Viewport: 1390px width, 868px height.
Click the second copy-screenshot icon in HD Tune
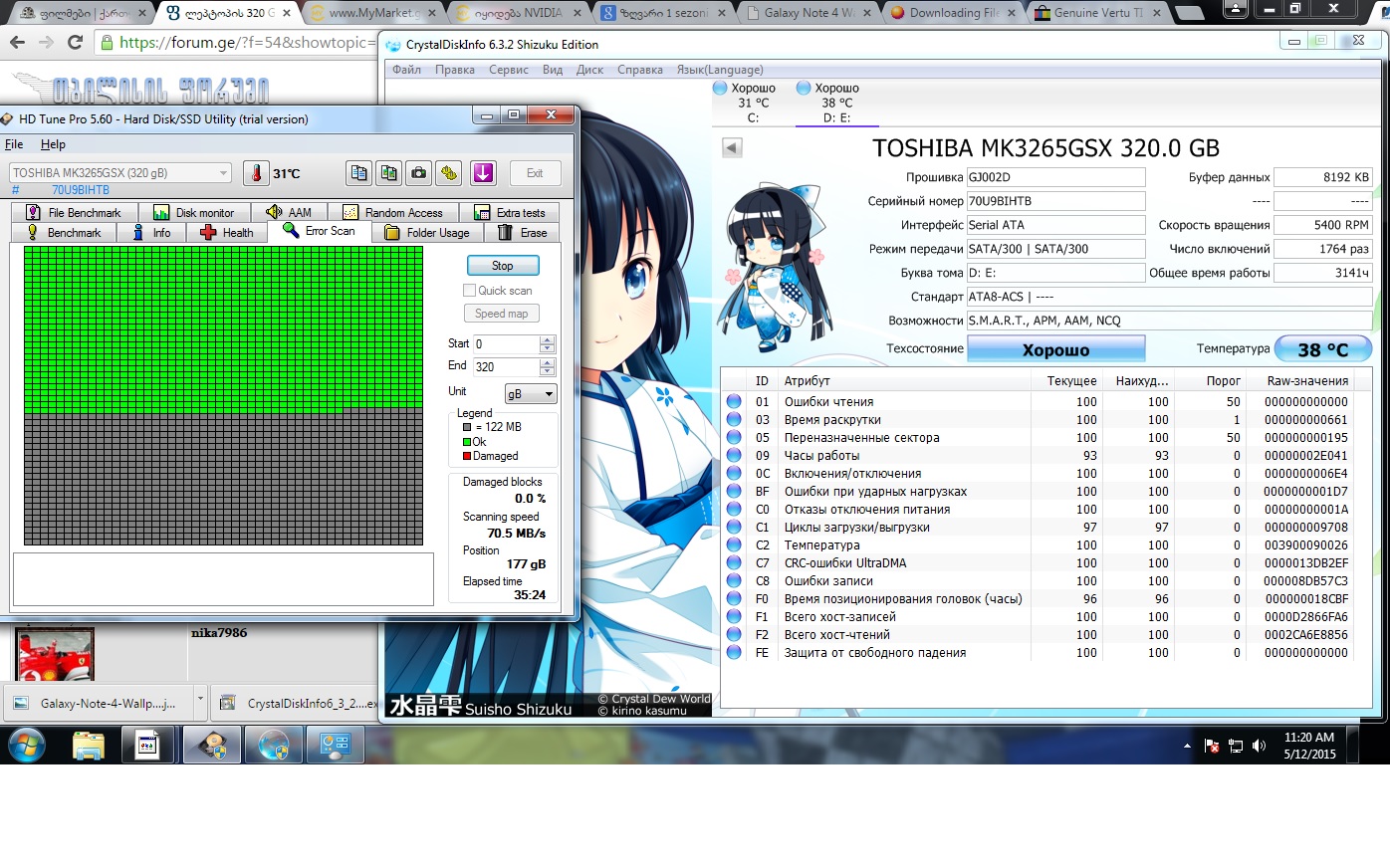click(388, 173)
